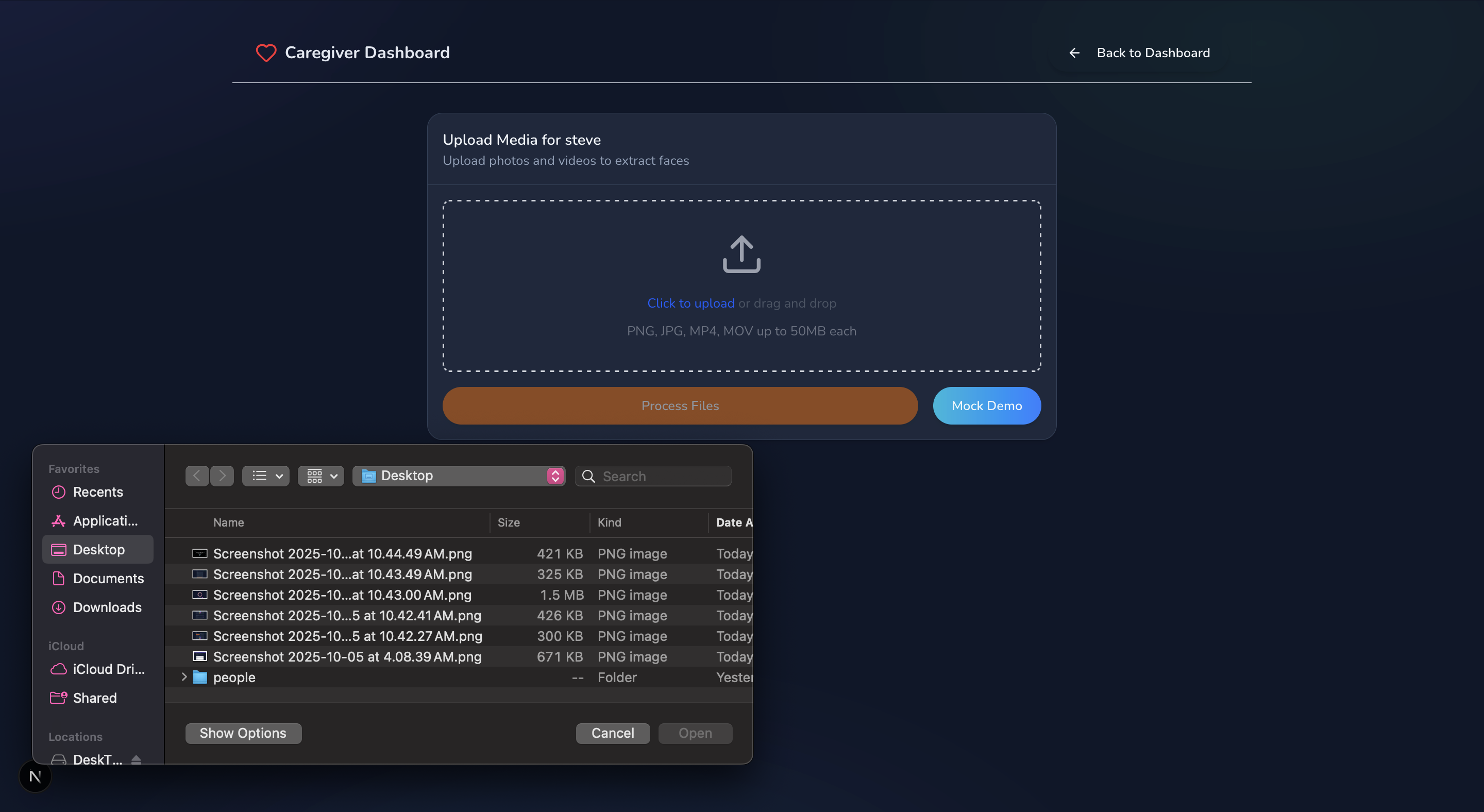Screen dimensions: 1484x812
Task: Click the back navigation arrow in file dialog
Action: coord(197,476)
